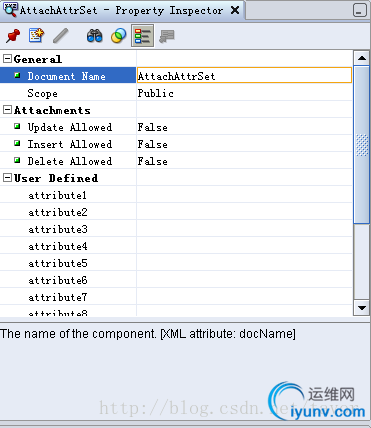Click the vertical scrollbar thumb

(362, 144)
